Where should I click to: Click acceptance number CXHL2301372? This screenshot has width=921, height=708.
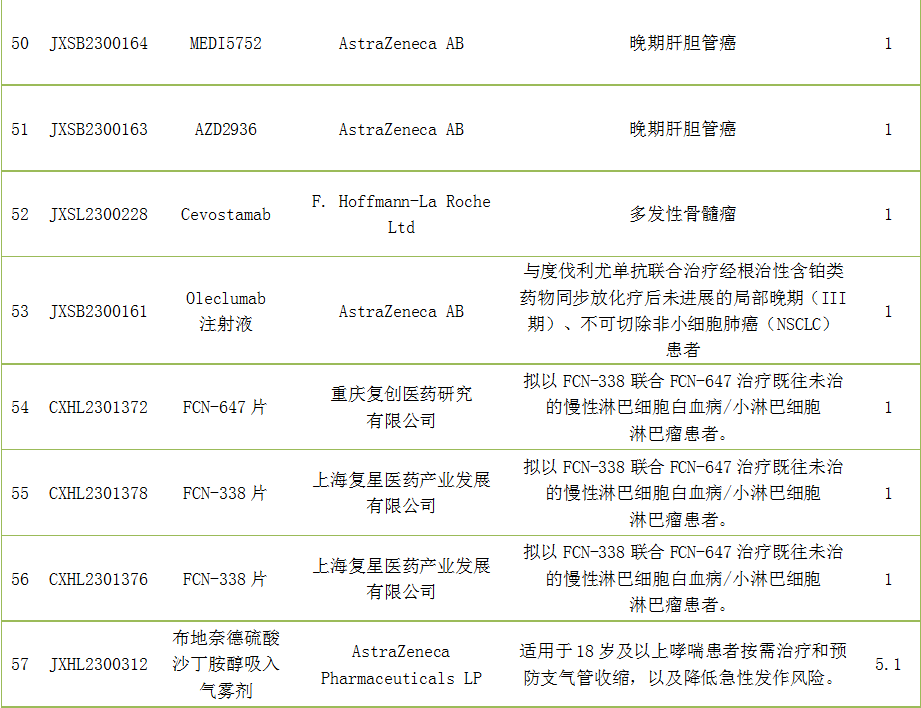click(99, 407)
